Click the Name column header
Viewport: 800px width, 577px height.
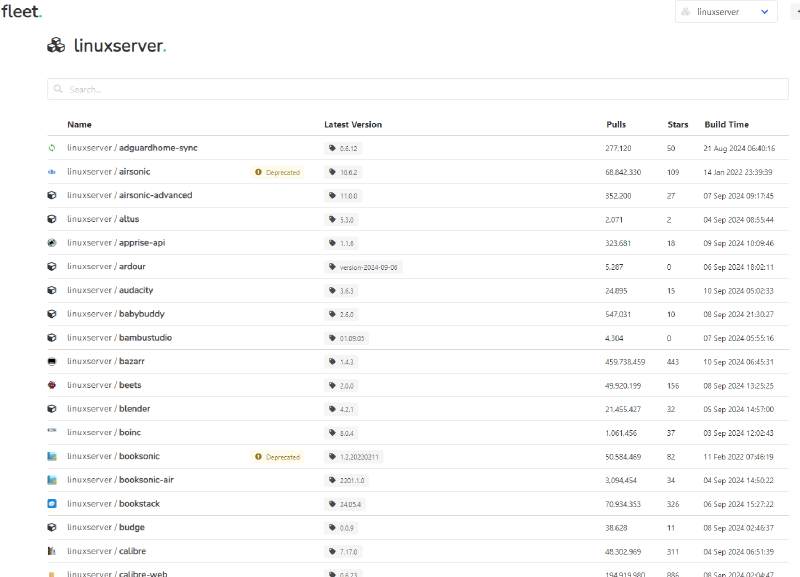[79, 124]
